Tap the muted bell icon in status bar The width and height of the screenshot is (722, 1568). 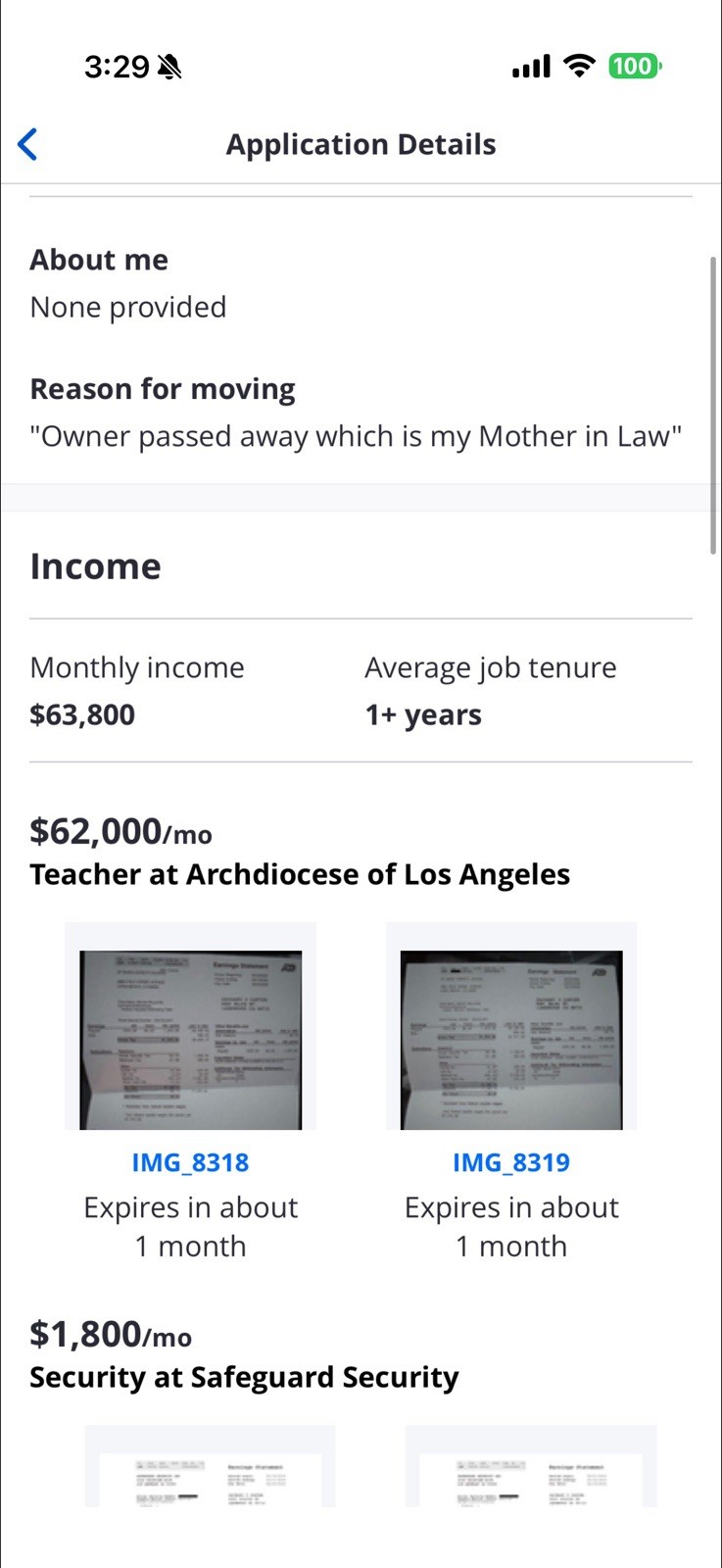point(168,67)
